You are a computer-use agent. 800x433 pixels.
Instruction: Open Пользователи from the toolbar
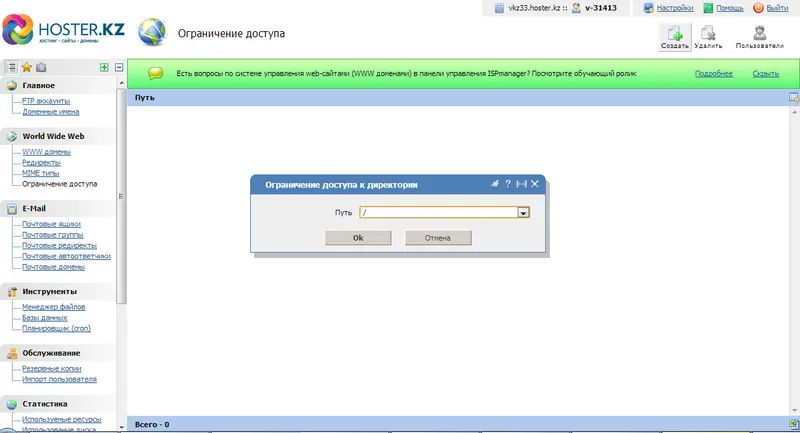pyautogui.click(x=759, y=37)
